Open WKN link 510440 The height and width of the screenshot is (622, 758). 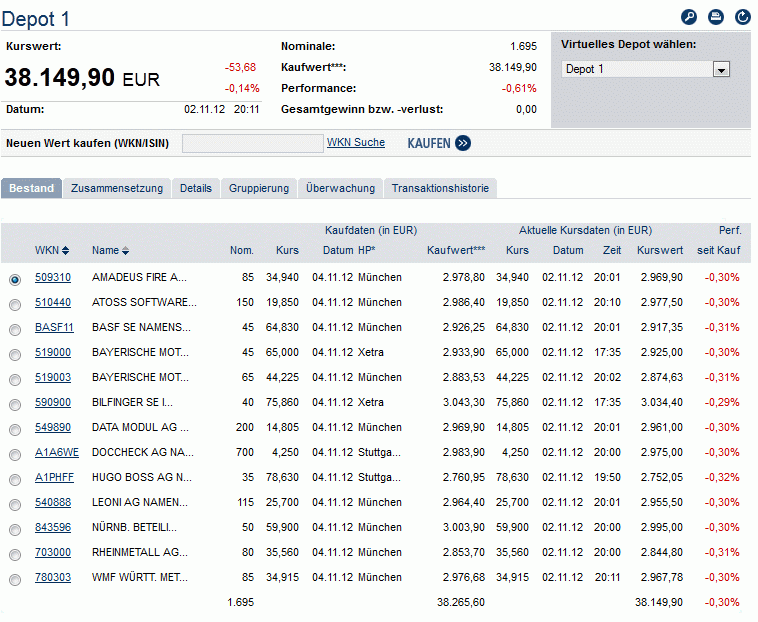[53, 303]
